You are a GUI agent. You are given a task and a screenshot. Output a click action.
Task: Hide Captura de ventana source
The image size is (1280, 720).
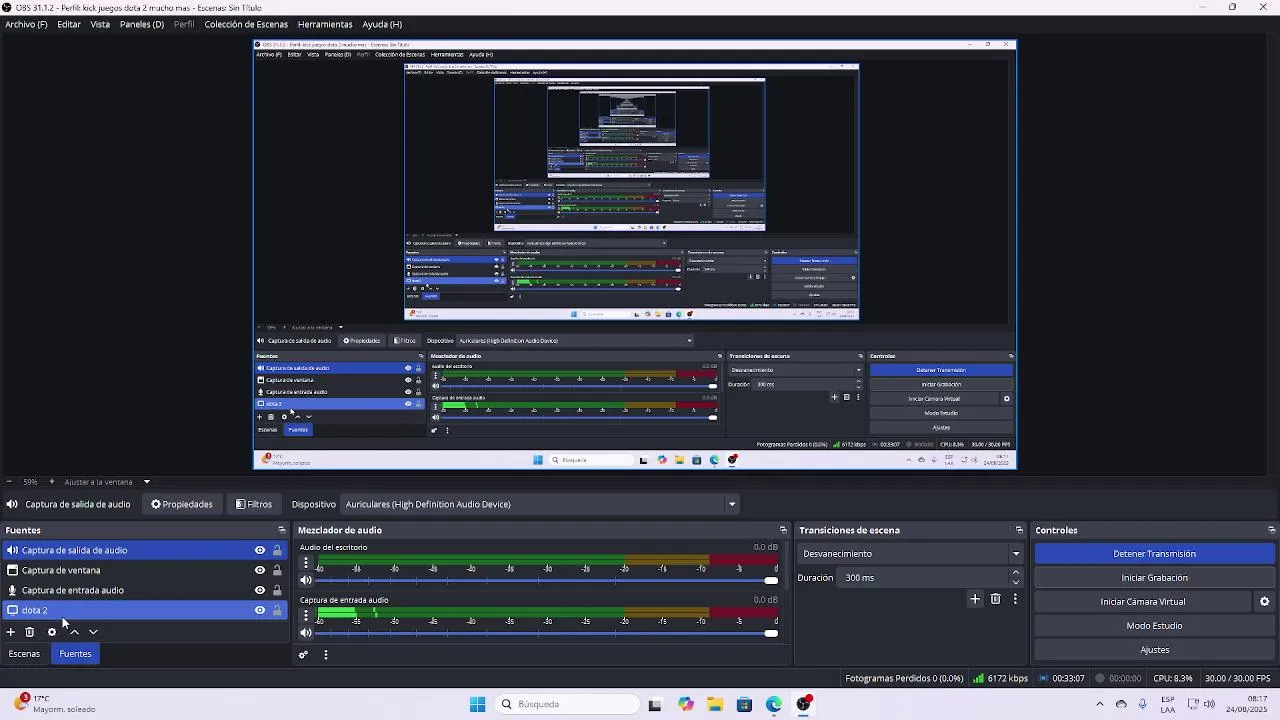coord(260,570)
